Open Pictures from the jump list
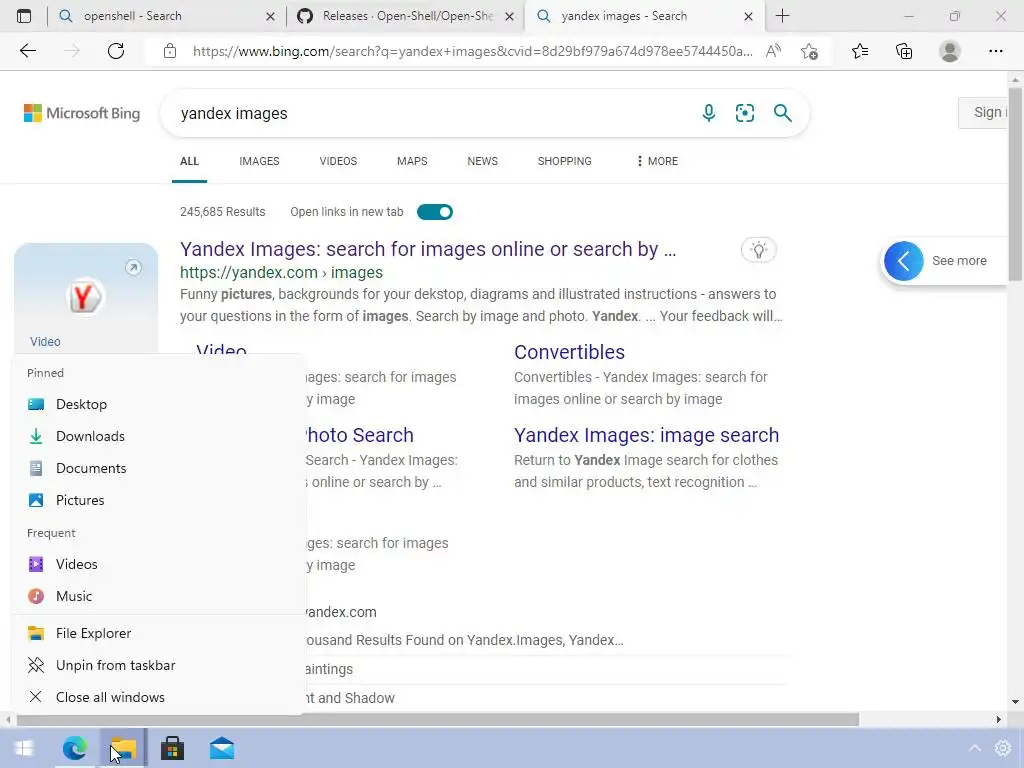The width and height of the screenshot is (1024, 768). click(x=158, y=500)
